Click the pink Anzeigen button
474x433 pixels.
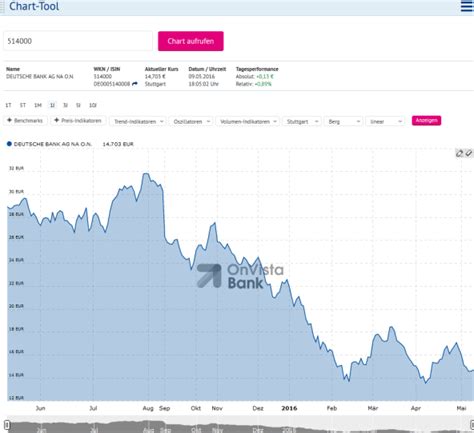point(426,120)
